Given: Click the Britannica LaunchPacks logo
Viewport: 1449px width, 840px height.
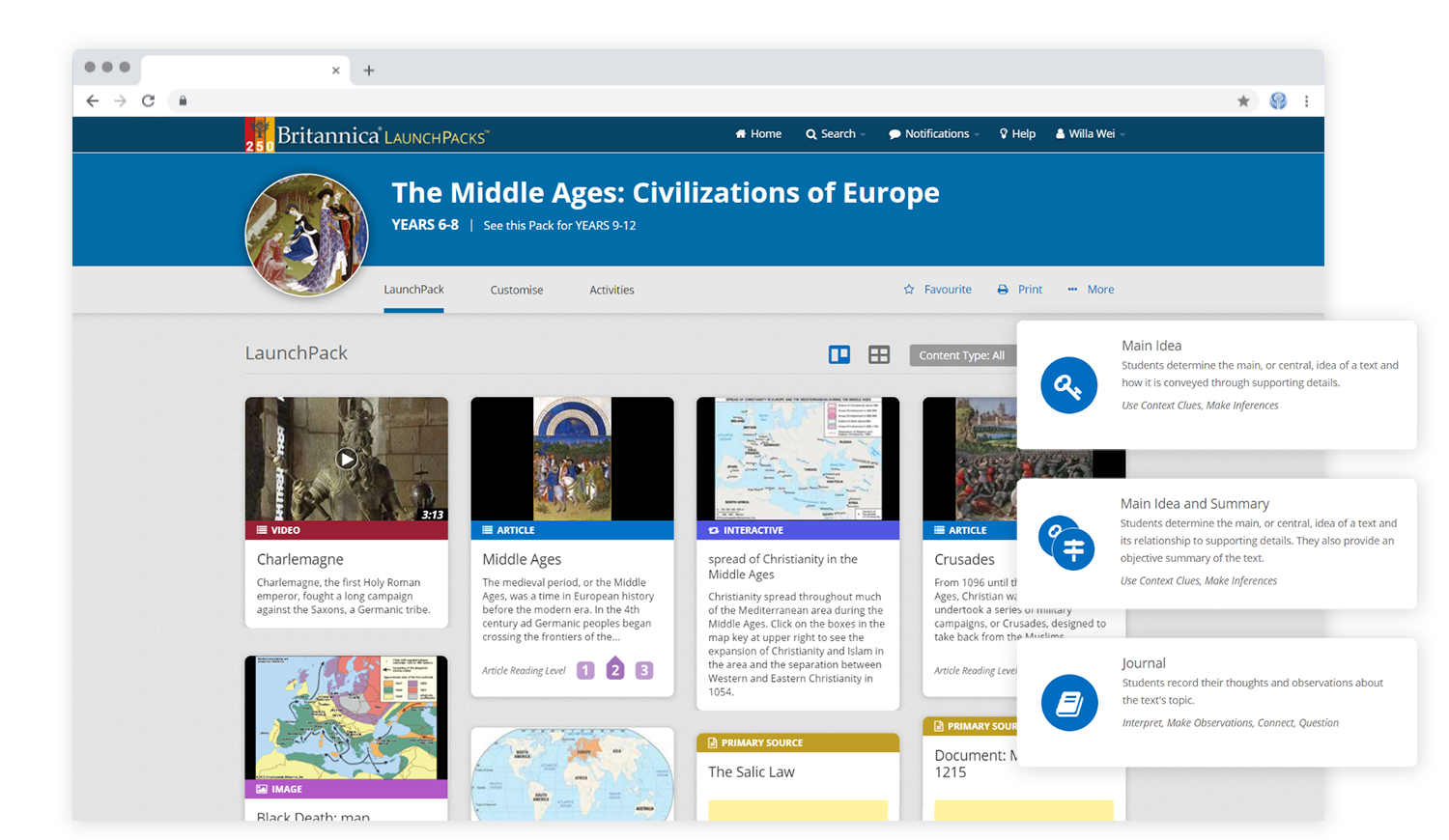Looking at the screenshot, I should coord(367,135).
